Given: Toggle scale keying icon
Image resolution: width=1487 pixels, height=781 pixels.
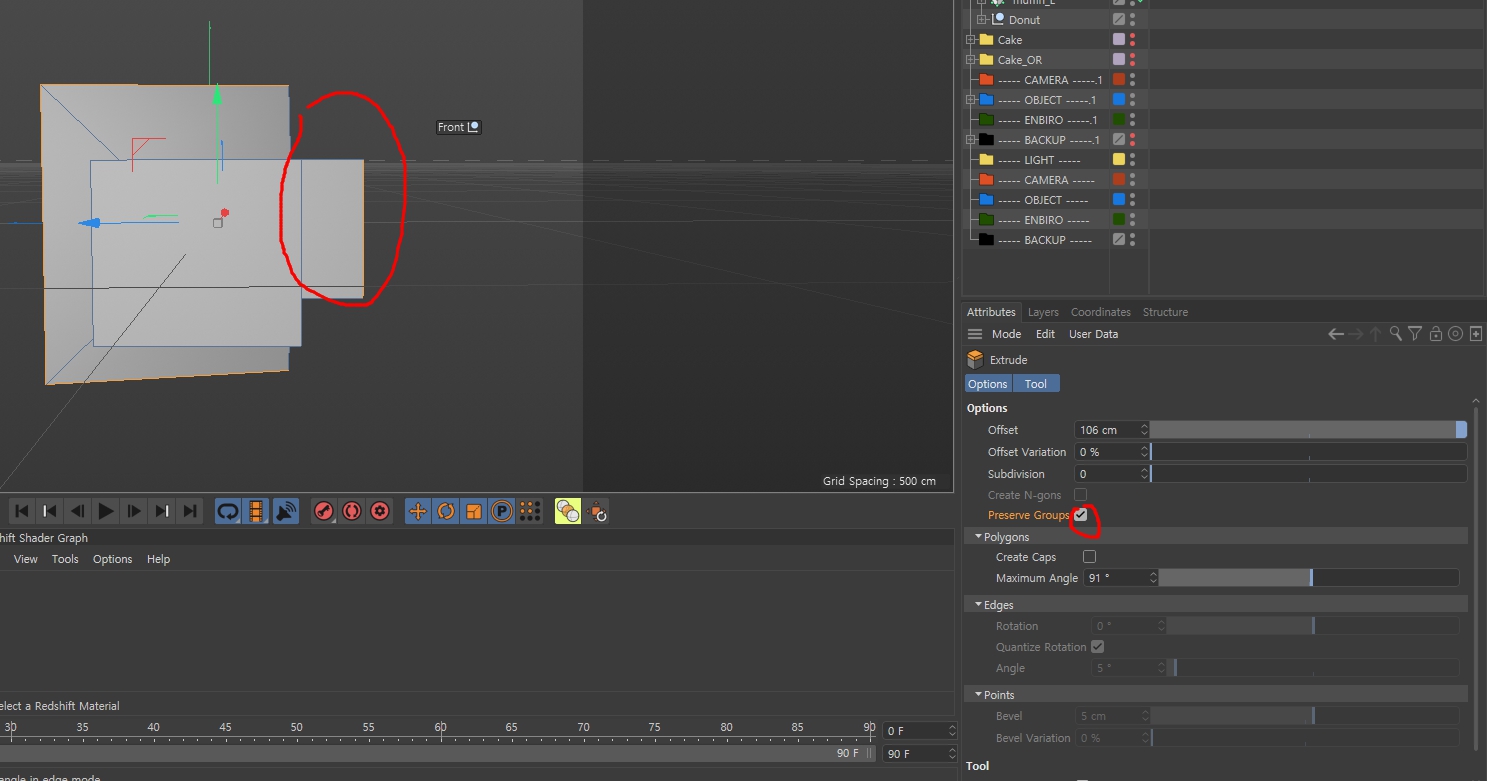Looking at the screenshot, I should (x=474, y=512).
